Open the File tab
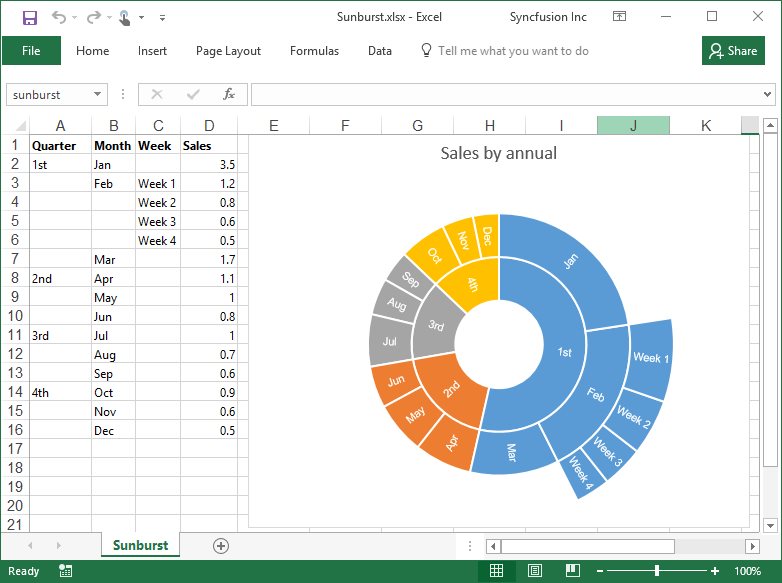 pos(31,50)
